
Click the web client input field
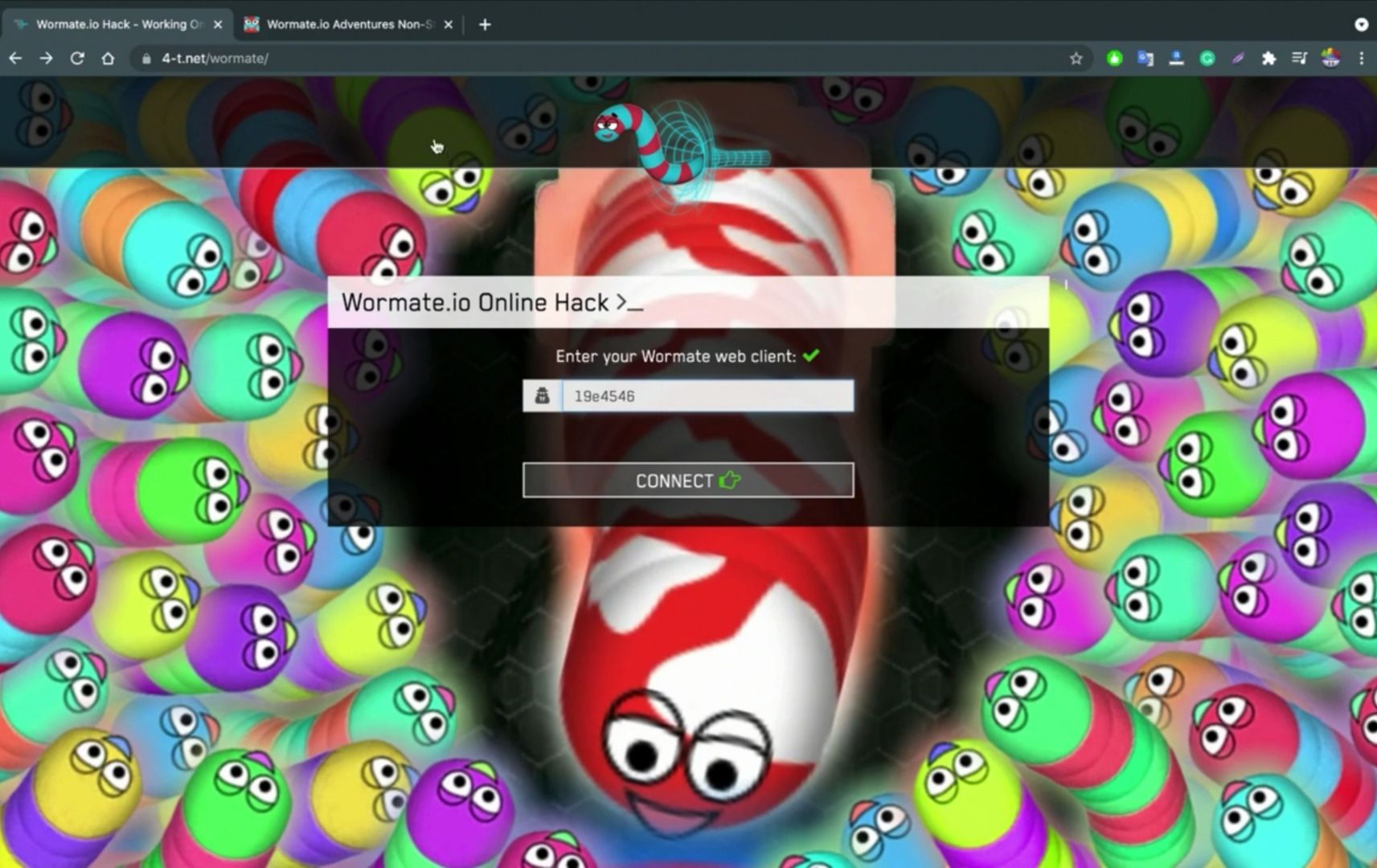(707, 396)
